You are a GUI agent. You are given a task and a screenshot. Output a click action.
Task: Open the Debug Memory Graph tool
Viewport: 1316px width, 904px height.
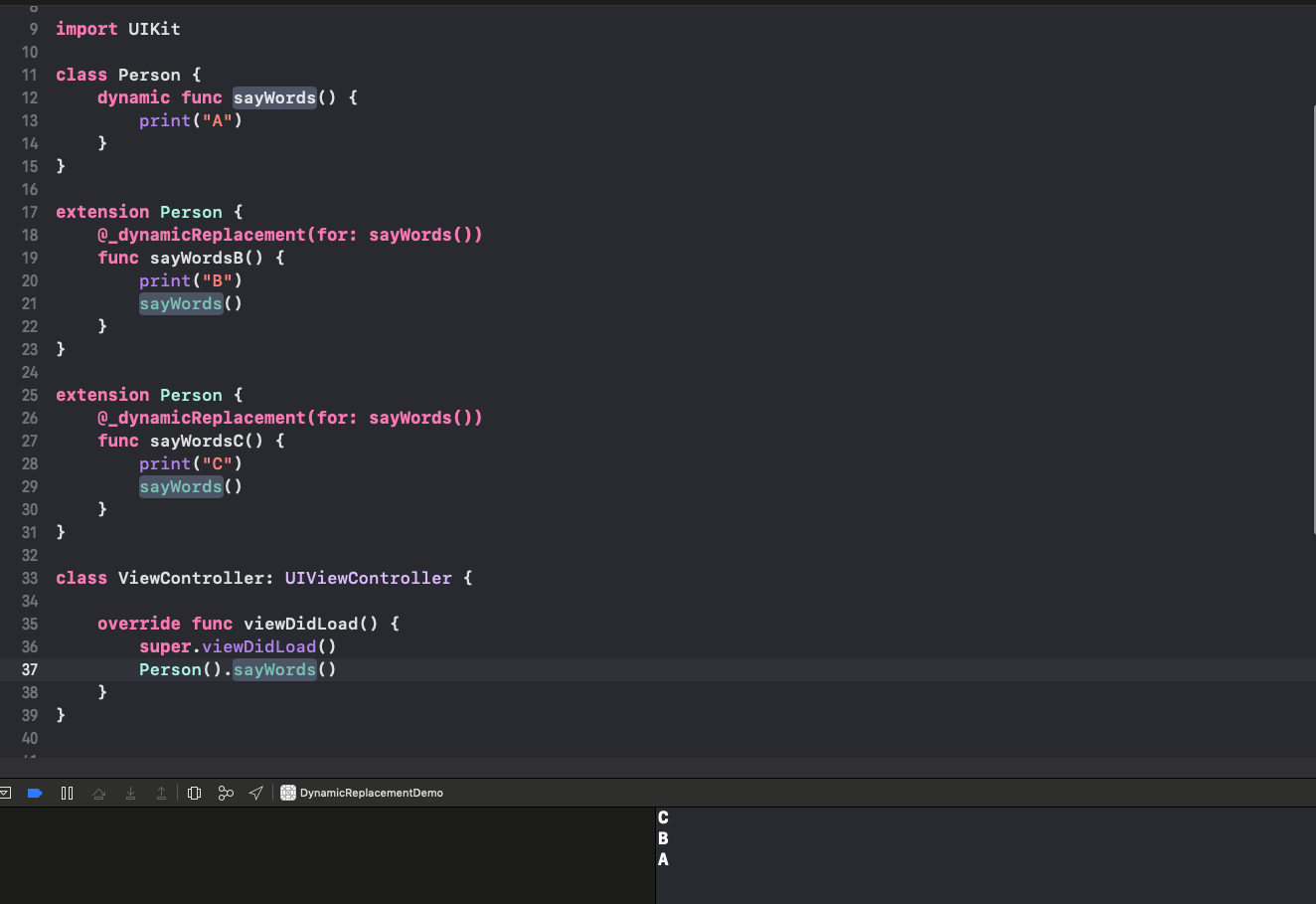click(226, 793)
